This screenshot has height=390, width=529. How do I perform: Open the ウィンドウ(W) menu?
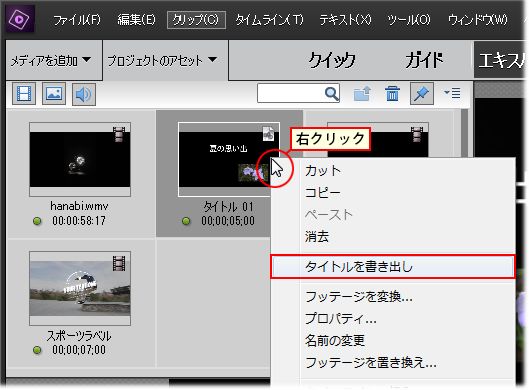478,20
